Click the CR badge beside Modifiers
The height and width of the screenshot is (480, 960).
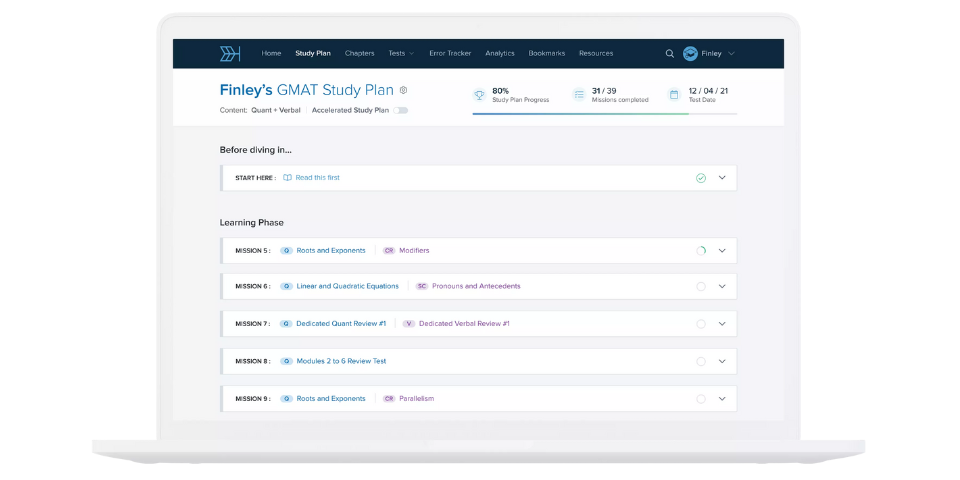click(389, 250)
